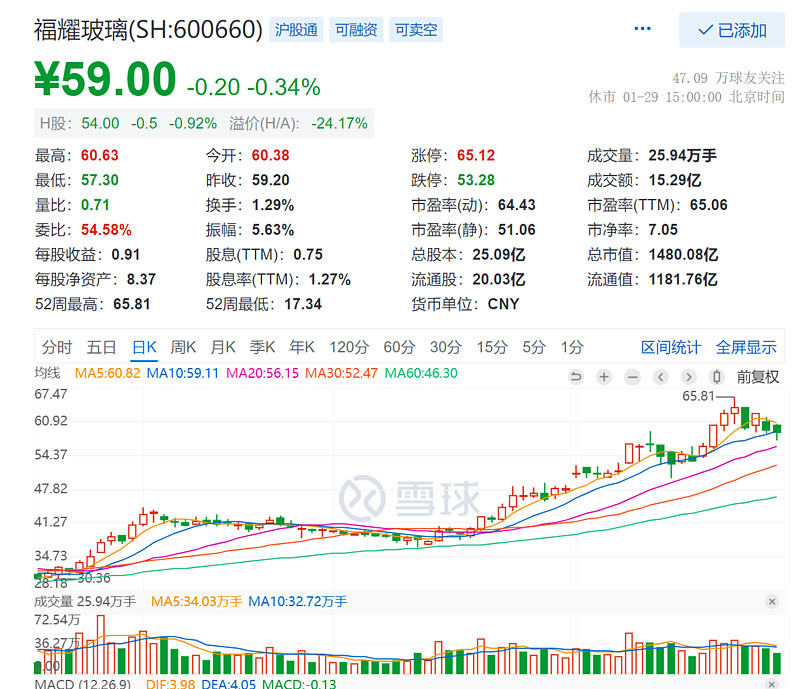Click the 总市值 1480.08亿 value

pos(683,255)
